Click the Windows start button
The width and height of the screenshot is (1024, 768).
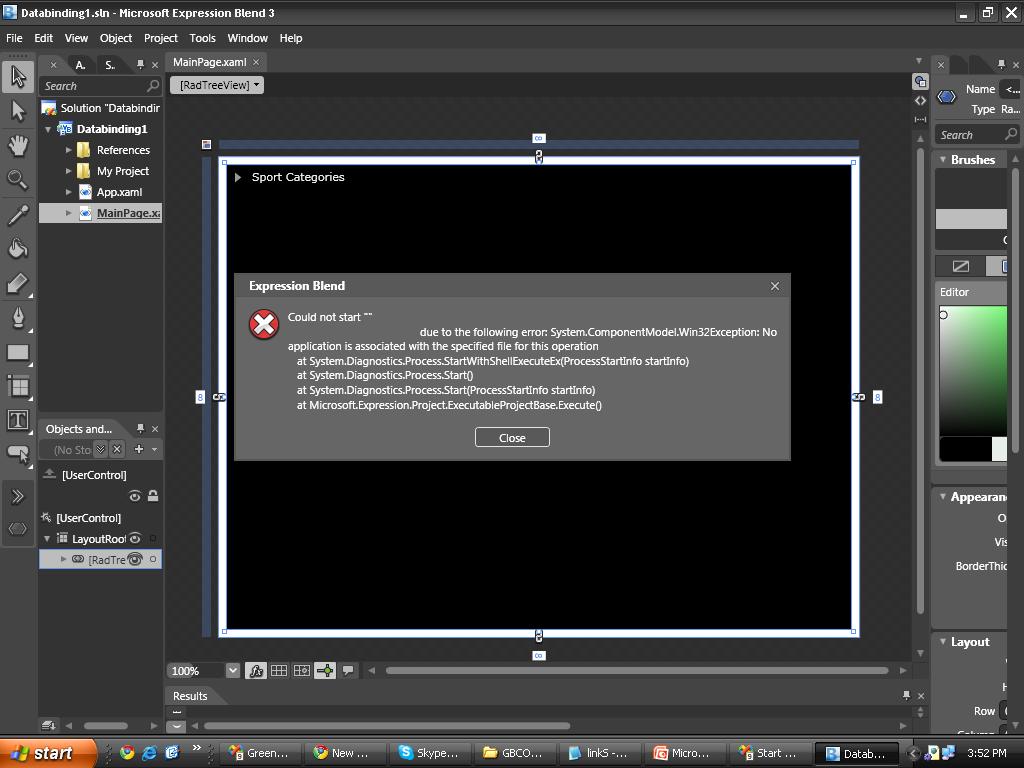coord(48,753)
